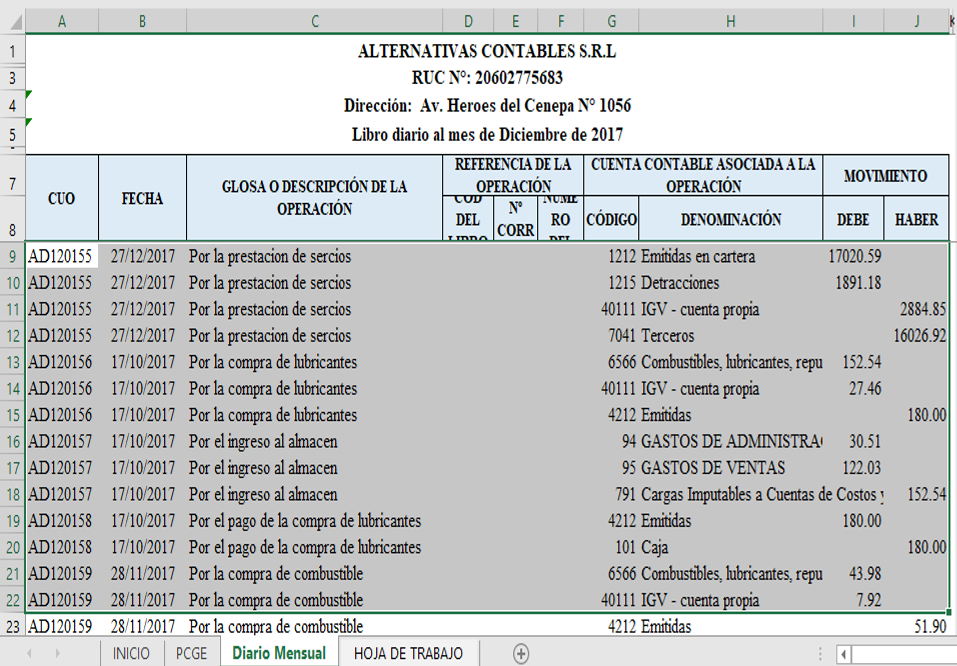The height and width of the screenshot is (666, 957).
Task: Switch to the PCGE sheet tab
Action: pyautogui.click(x=191, y=653)
